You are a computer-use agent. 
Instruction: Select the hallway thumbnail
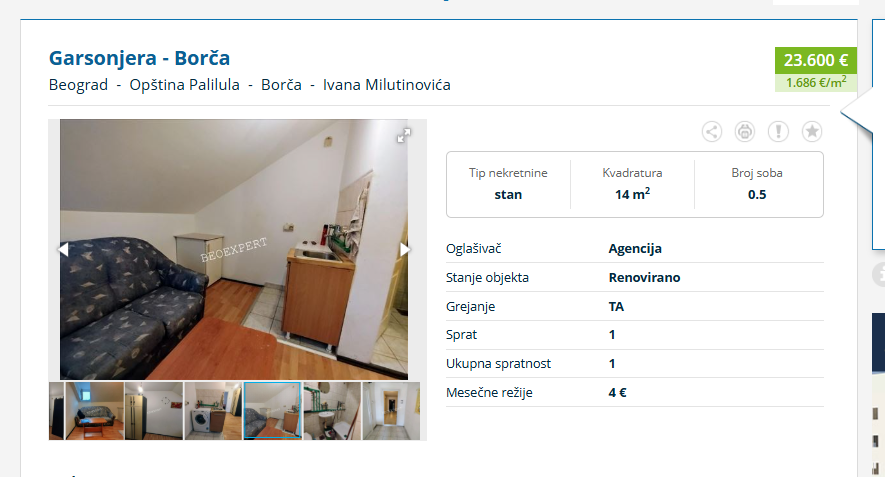[391, 411]
